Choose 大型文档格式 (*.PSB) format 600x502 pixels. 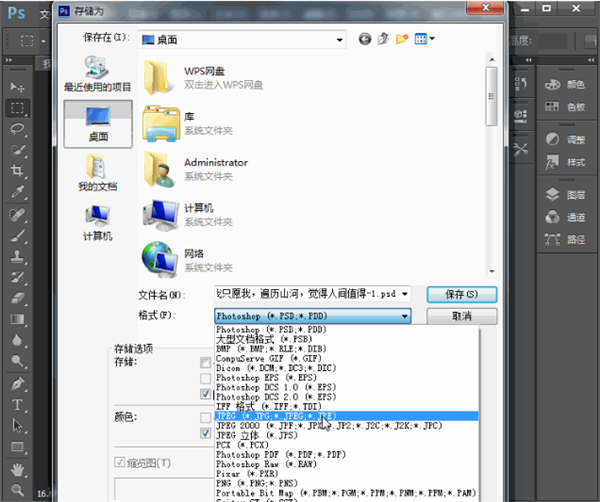tap(346, 339)
